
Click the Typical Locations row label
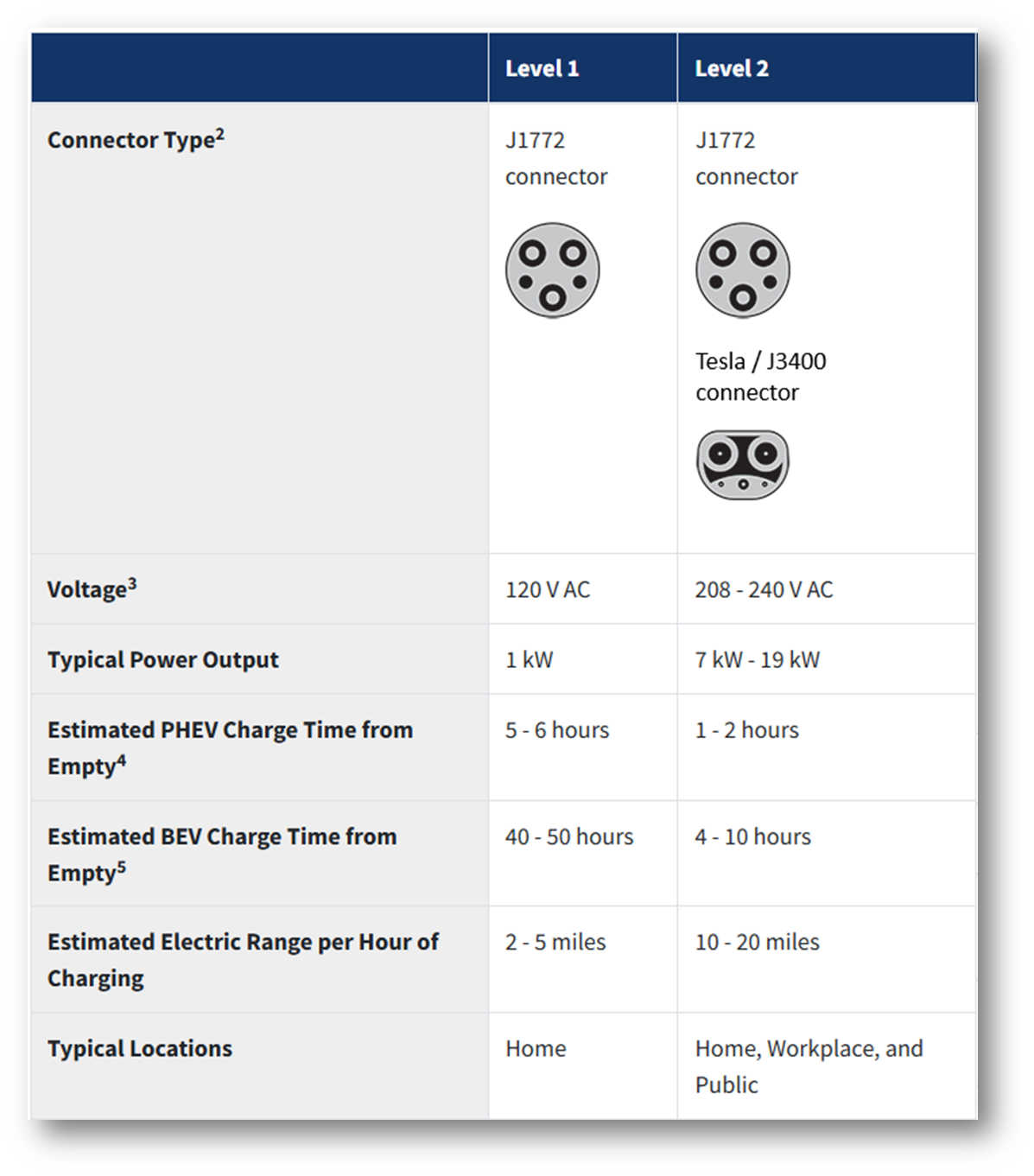(140, 1048)
